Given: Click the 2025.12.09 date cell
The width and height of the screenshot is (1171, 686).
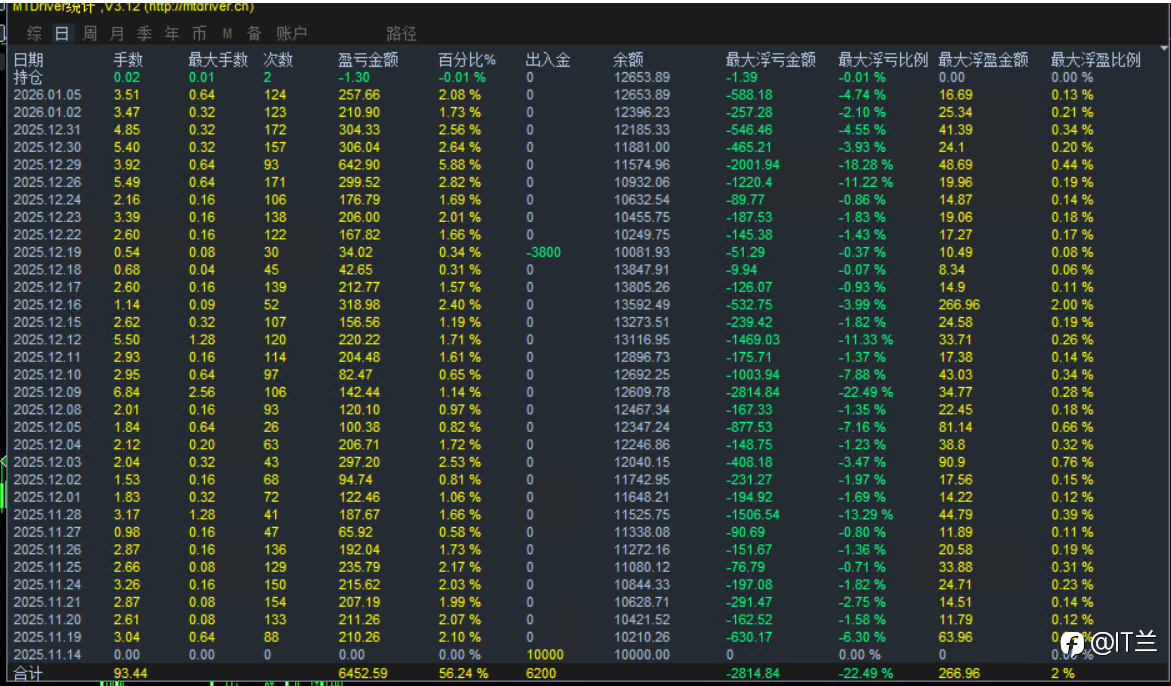Looking at the screenshot, I should 47,392.
